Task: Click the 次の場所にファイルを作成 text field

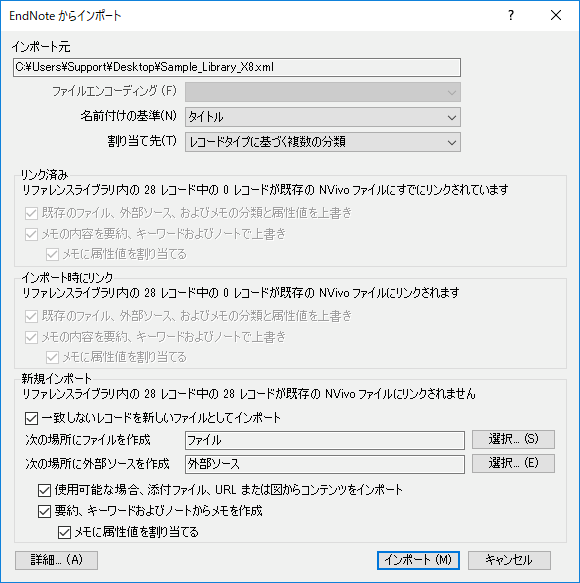Action: pyautogui.click(x=325, y=440)
